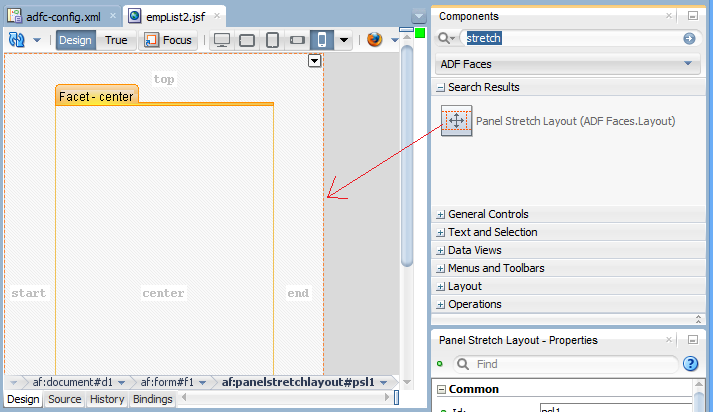This screenshot has height=412, width=713.
Task: Close the adfc-config.xml tab
Action: (113, 15)
